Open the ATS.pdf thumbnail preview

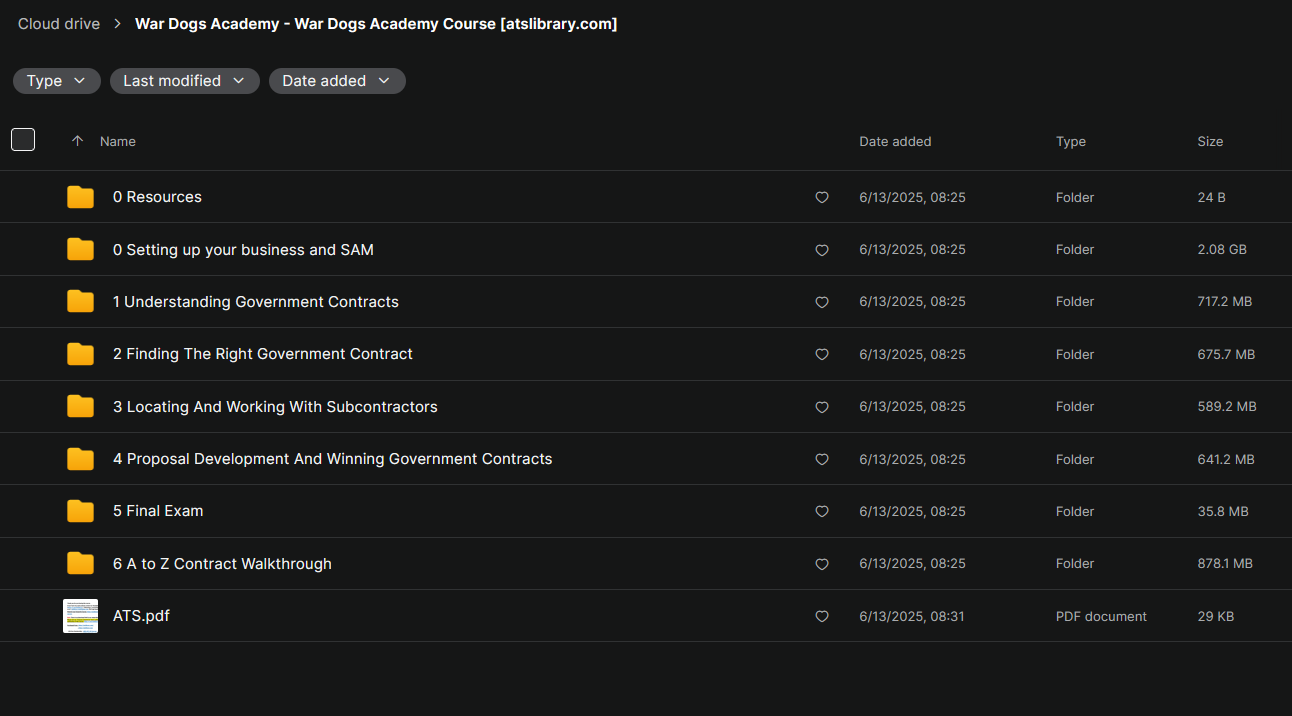tap(80, 616)
